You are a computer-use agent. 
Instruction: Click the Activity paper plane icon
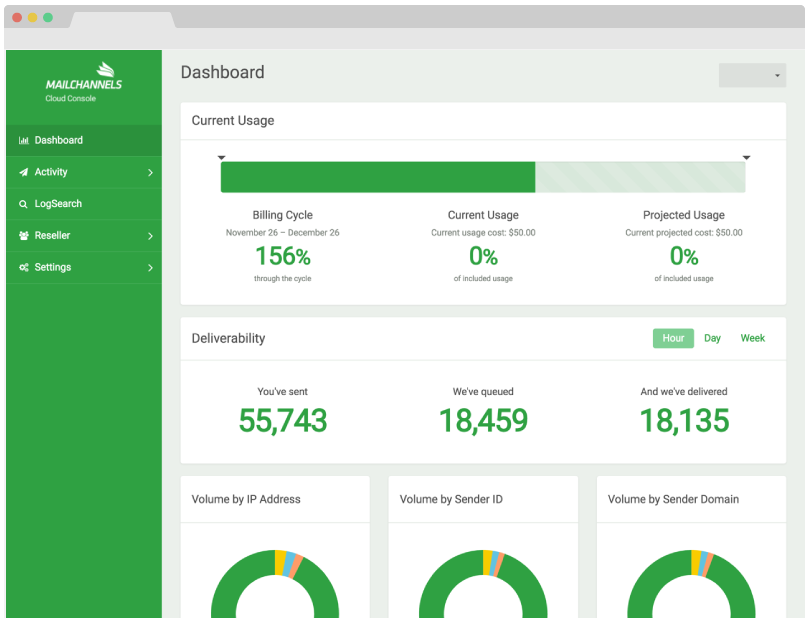click(23, 172)
